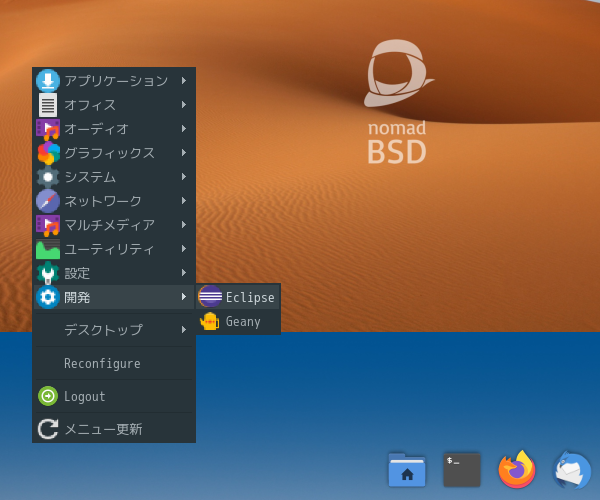Expand the ネットワーク submenu arrow
The width and height of the screenshot is (600, 500).
click(184, 201)
